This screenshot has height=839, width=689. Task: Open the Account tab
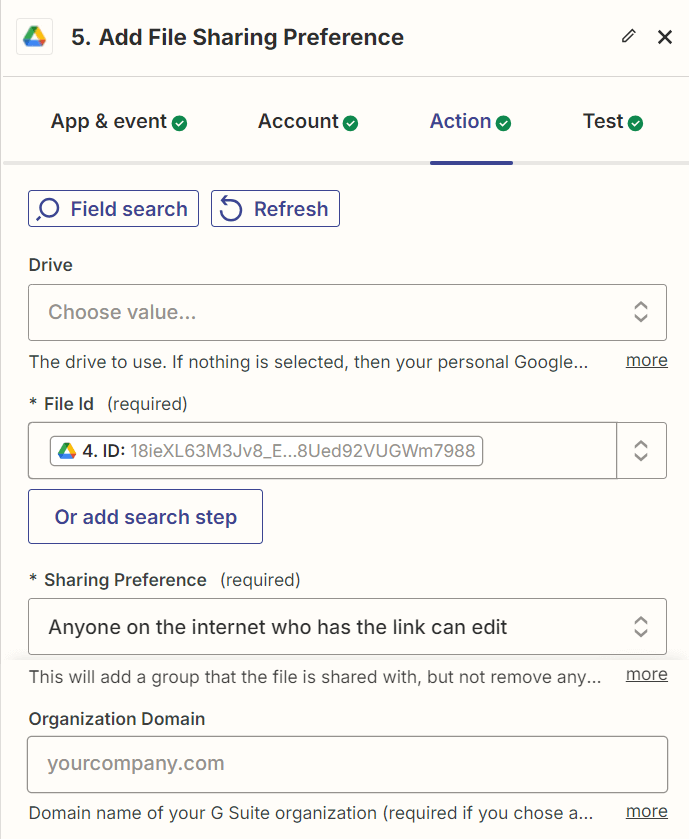(x=298, y=122)
